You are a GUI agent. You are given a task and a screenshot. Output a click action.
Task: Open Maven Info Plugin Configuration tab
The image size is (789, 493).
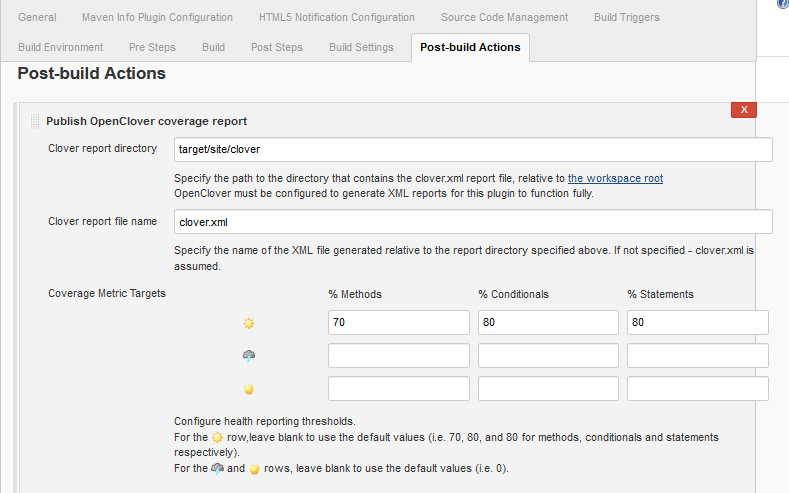(x=157, y=17)
